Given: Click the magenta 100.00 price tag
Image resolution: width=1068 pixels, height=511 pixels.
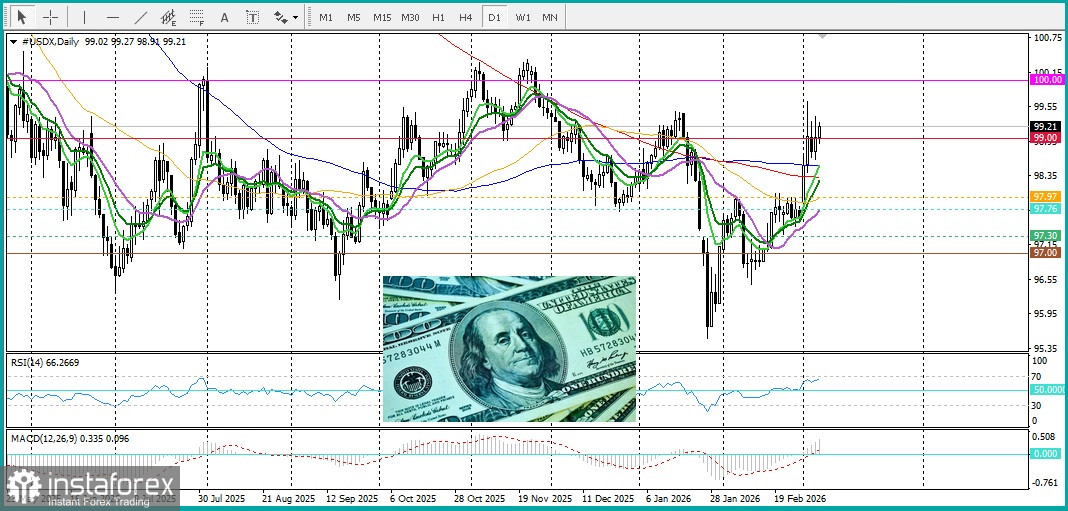Looking at the screenshot, I should click(1046, 80).
